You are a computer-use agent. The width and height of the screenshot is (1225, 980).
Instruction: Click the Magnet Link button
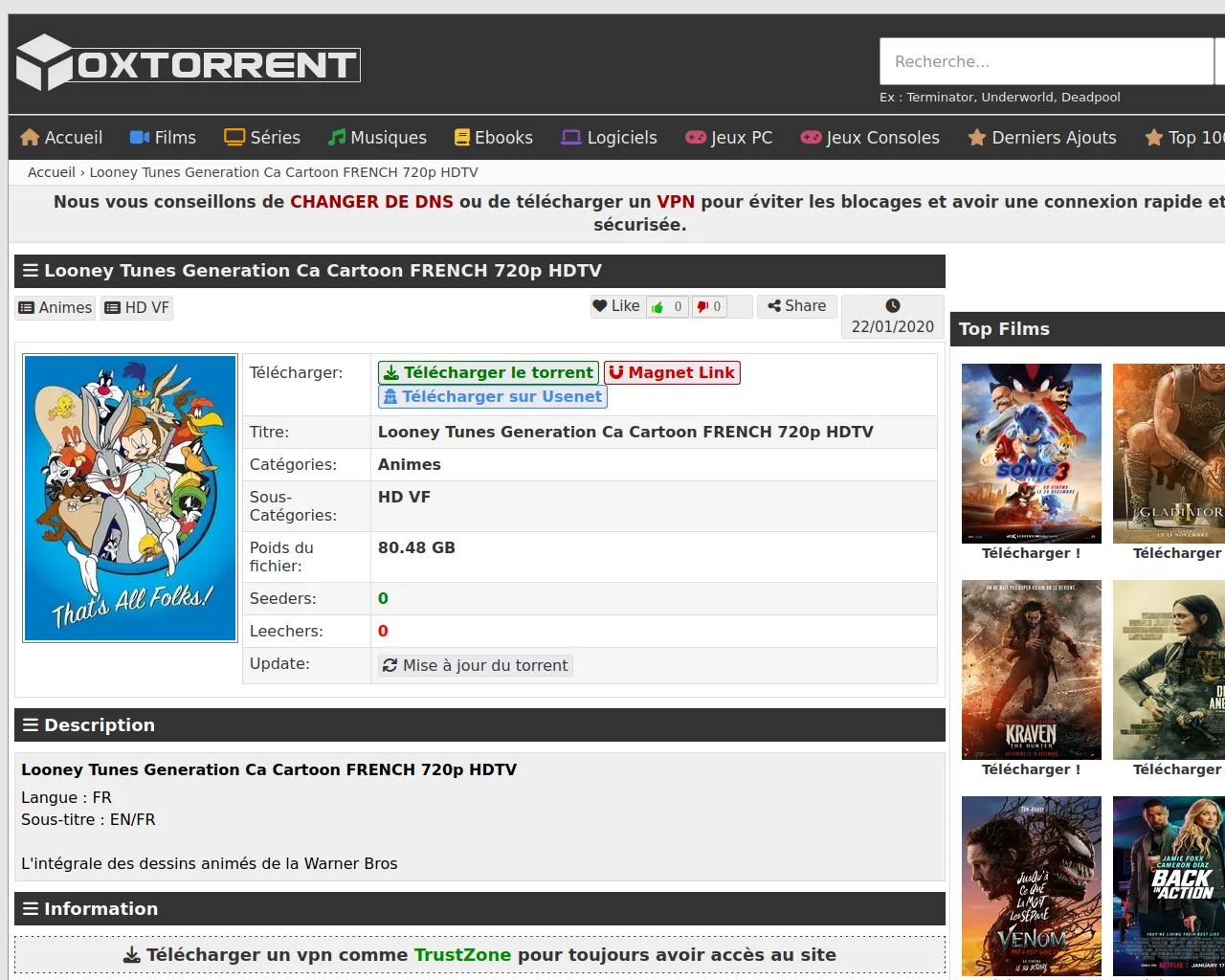(672, 372)
